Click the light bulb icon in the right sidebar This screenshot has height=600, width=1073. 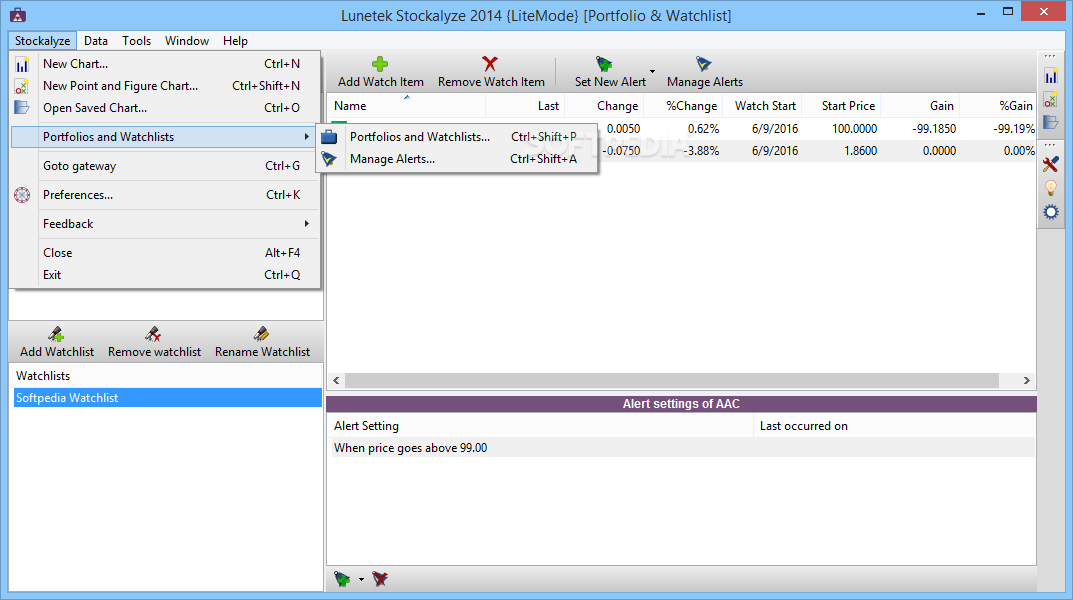1050,187
